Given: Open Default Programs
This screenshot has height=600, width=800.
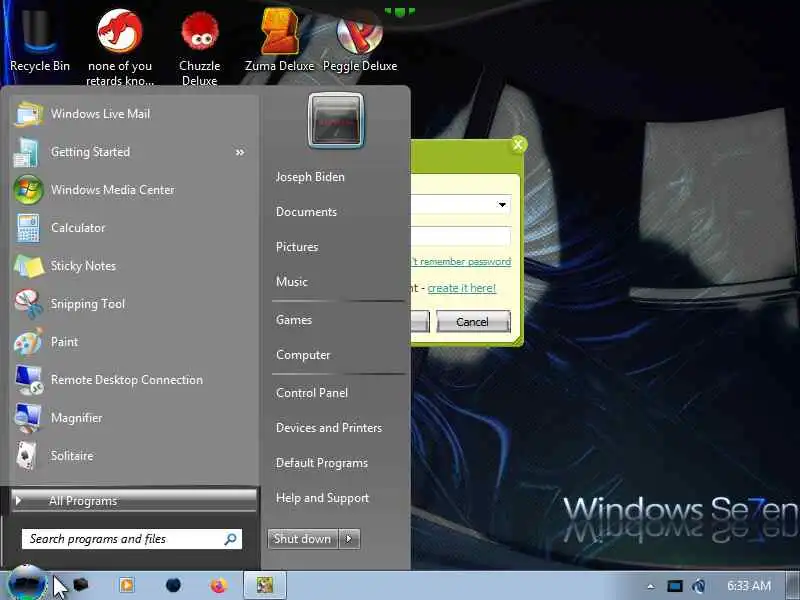Looking at the screenshot, I should pos(321,463).
